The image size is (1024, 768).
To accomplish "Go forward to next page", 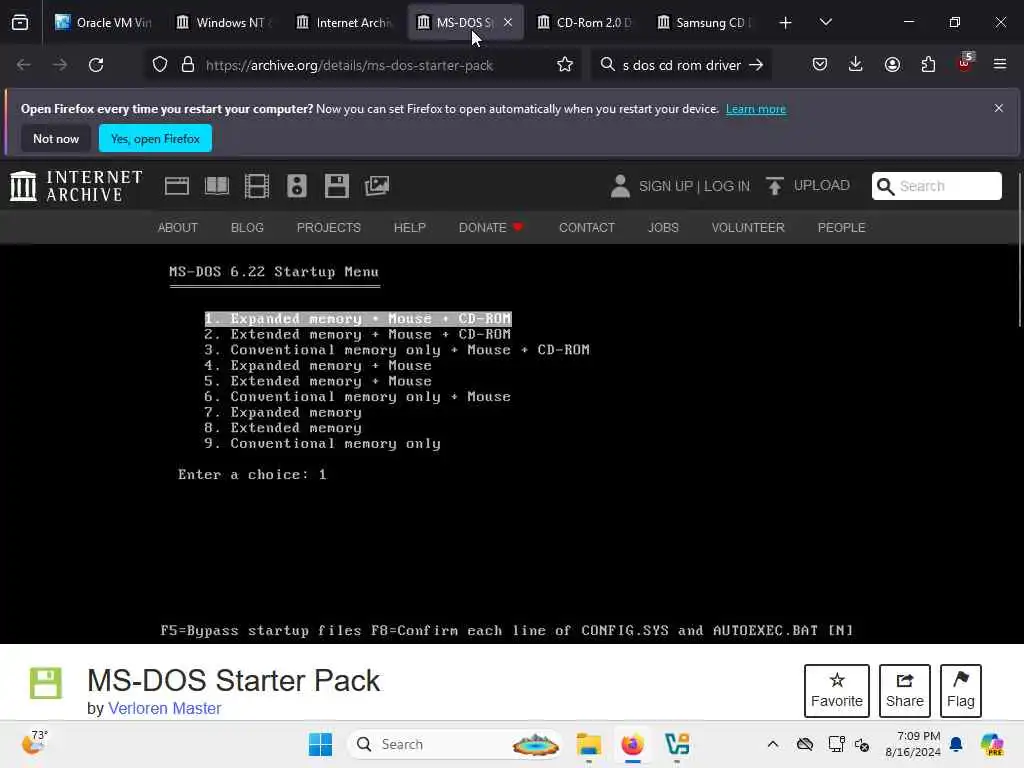I will tap(59, 65).
